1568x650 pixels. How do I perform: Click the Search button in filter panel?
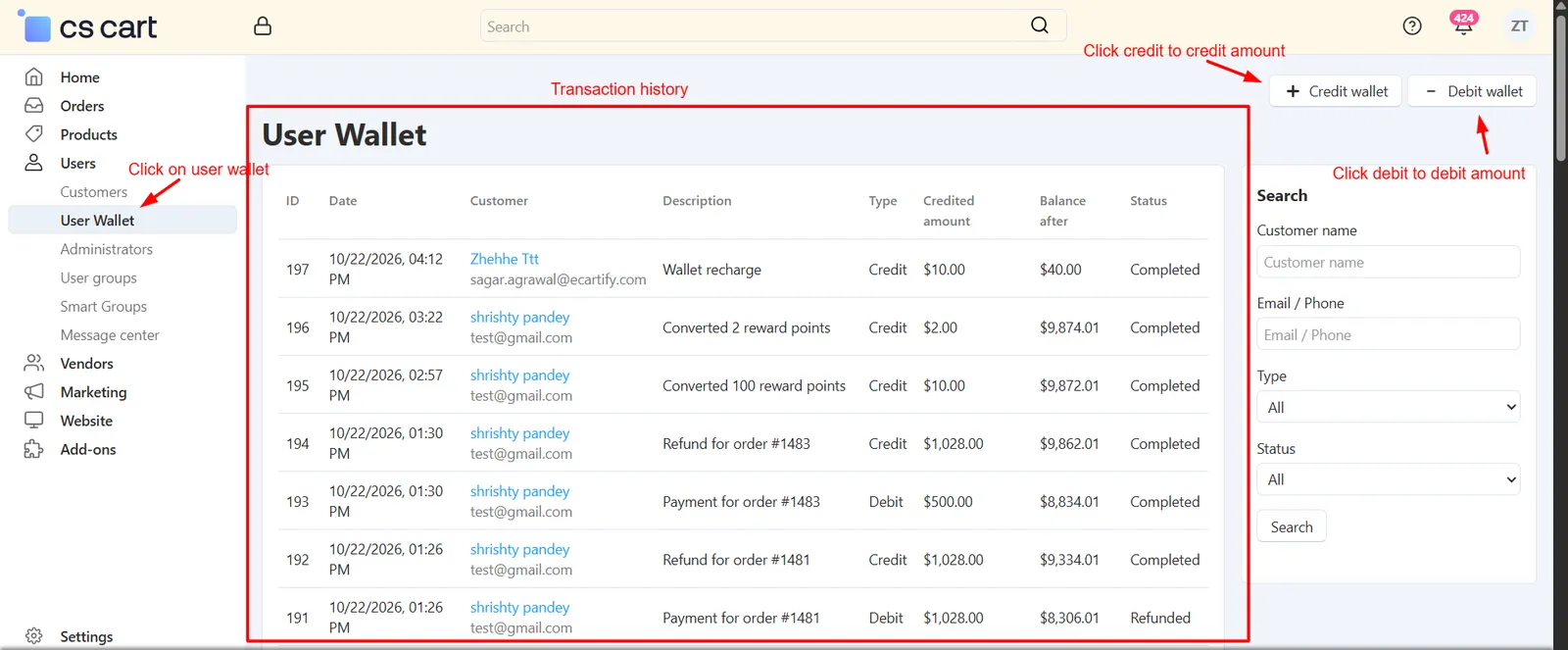[1292, 526]
